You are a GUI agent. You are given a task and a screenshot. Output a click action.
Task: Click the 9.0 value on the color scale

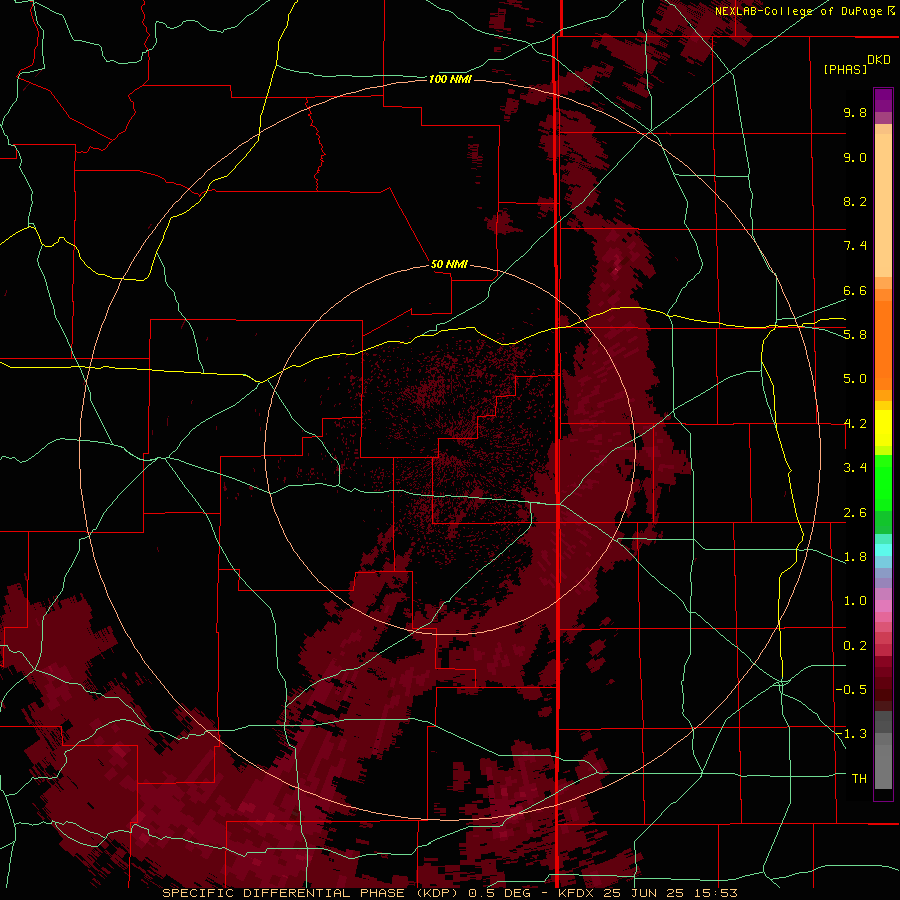pos(855,157)
